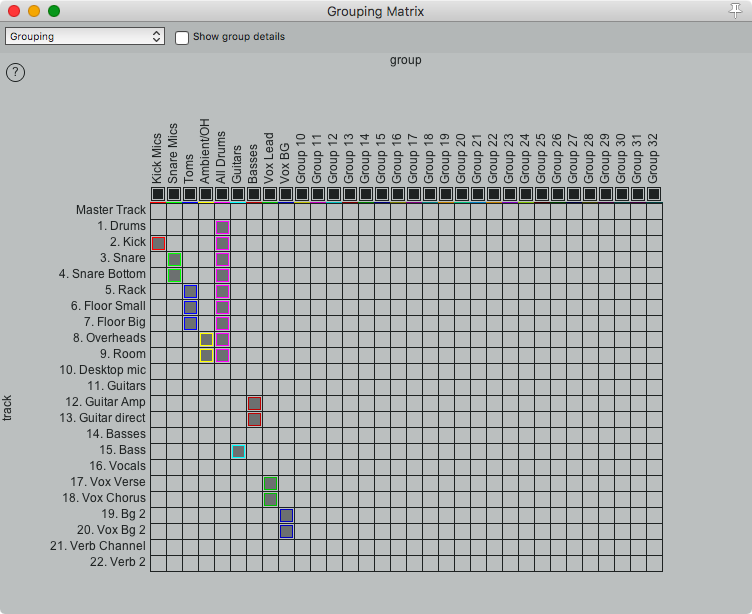
Task: Select the Toms group header box
Action: coord(190,194)
